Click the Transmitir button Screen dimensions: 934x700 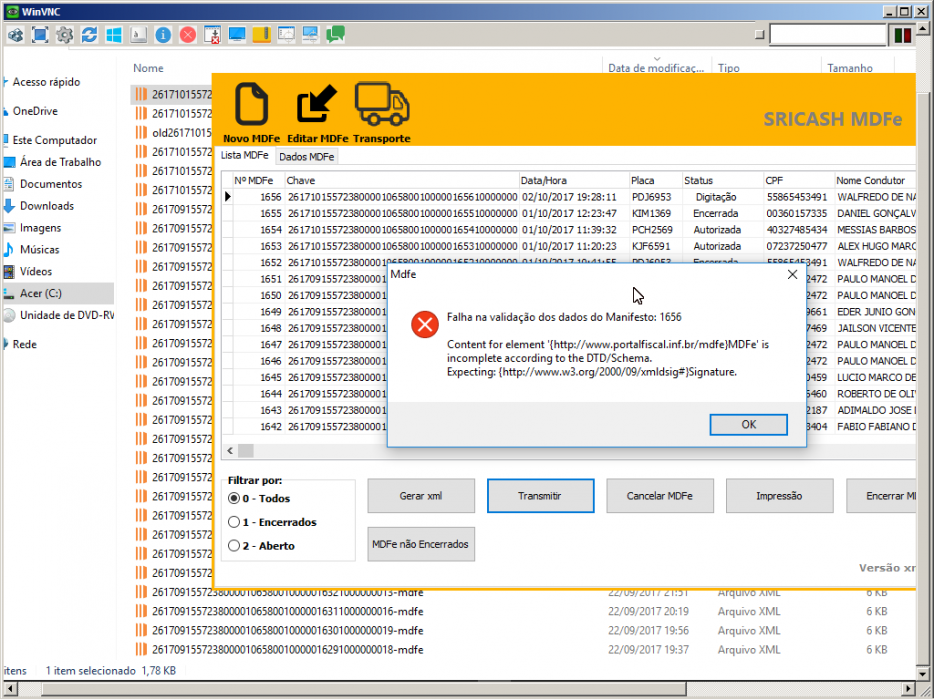(x=540, y=496)
